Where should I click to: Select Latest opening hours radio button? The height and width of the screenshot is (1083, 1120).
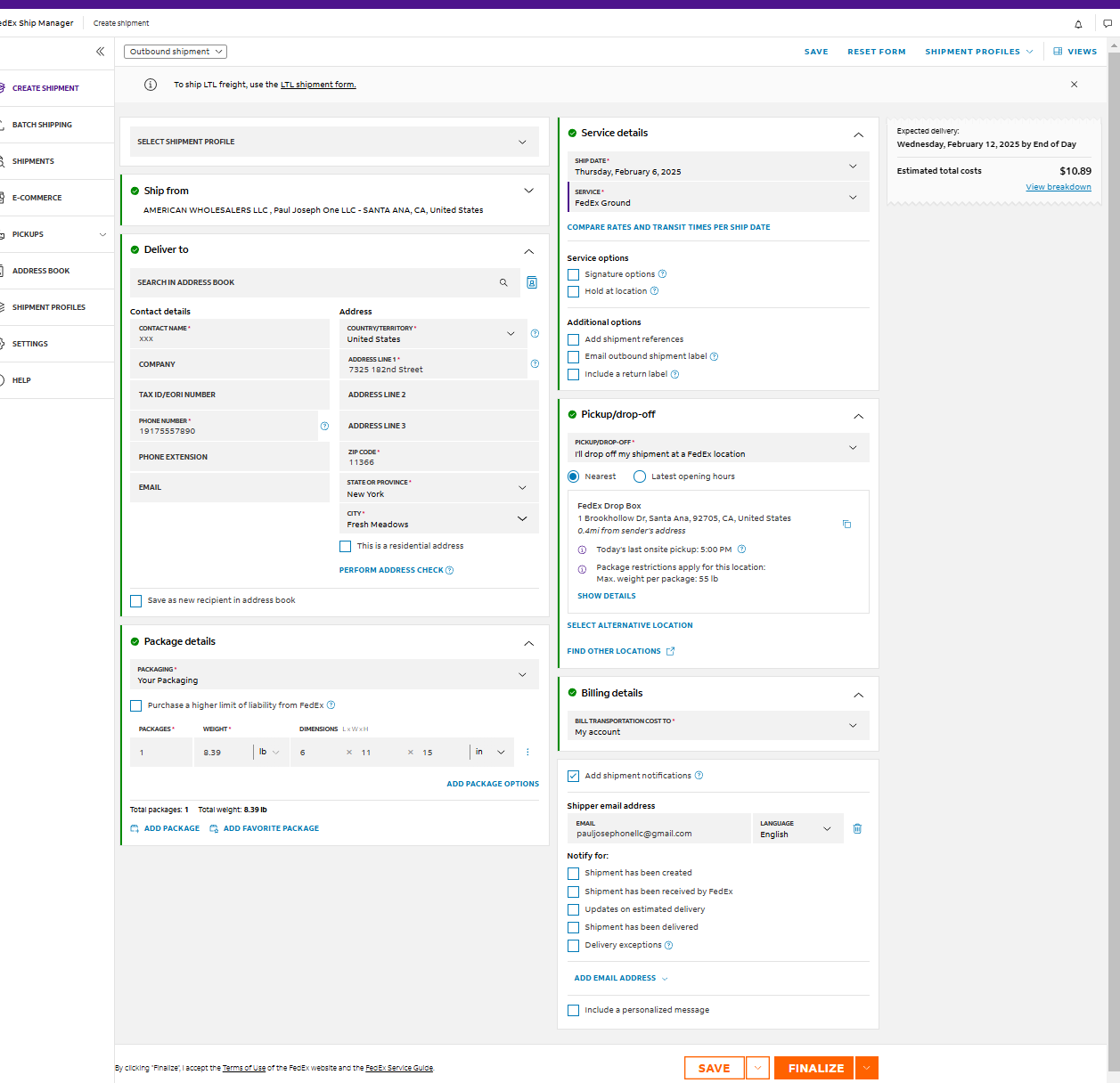pos(640,476)
